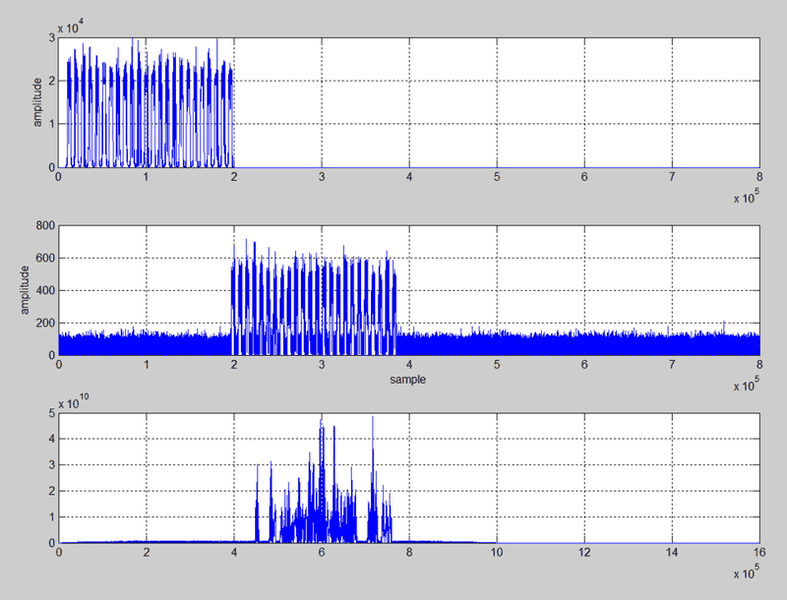Click the "8" x-axis tick on top plot
Viewport: 787px width, 600px height.
[x=759, y=177]
